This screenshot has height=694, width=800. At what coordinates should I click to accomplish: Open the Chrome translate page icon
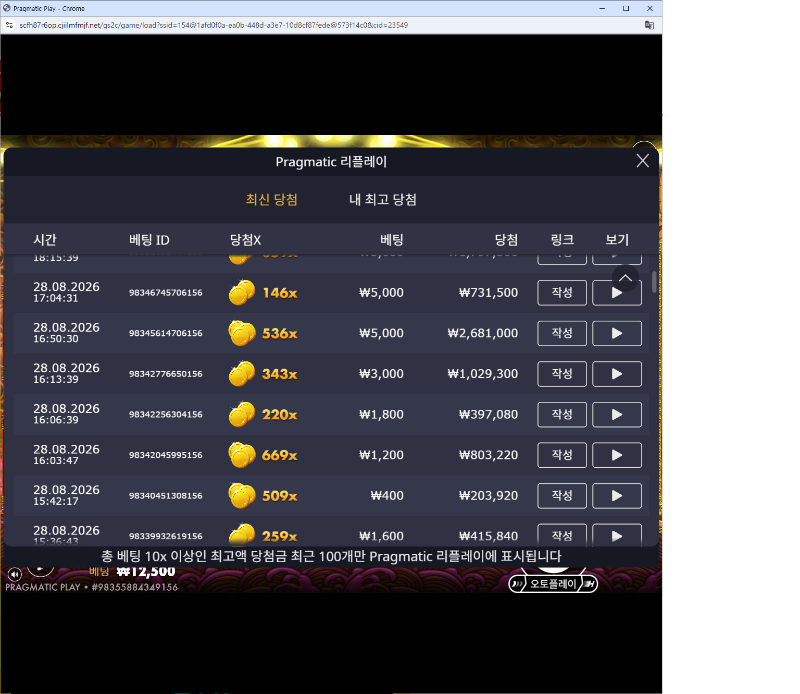pos(649,25)
